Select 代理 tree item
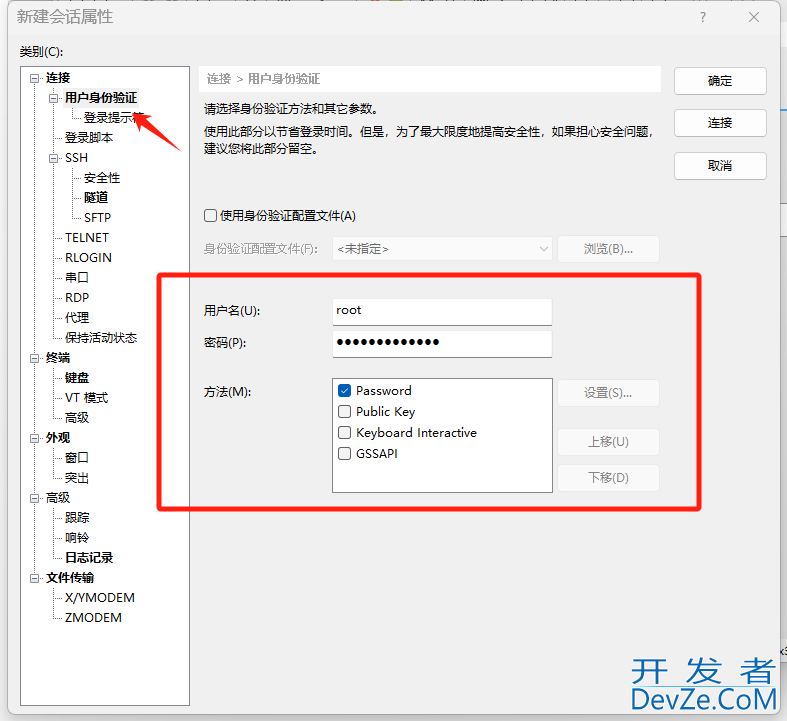Viewport: 787px width, 721px height. 77,318
